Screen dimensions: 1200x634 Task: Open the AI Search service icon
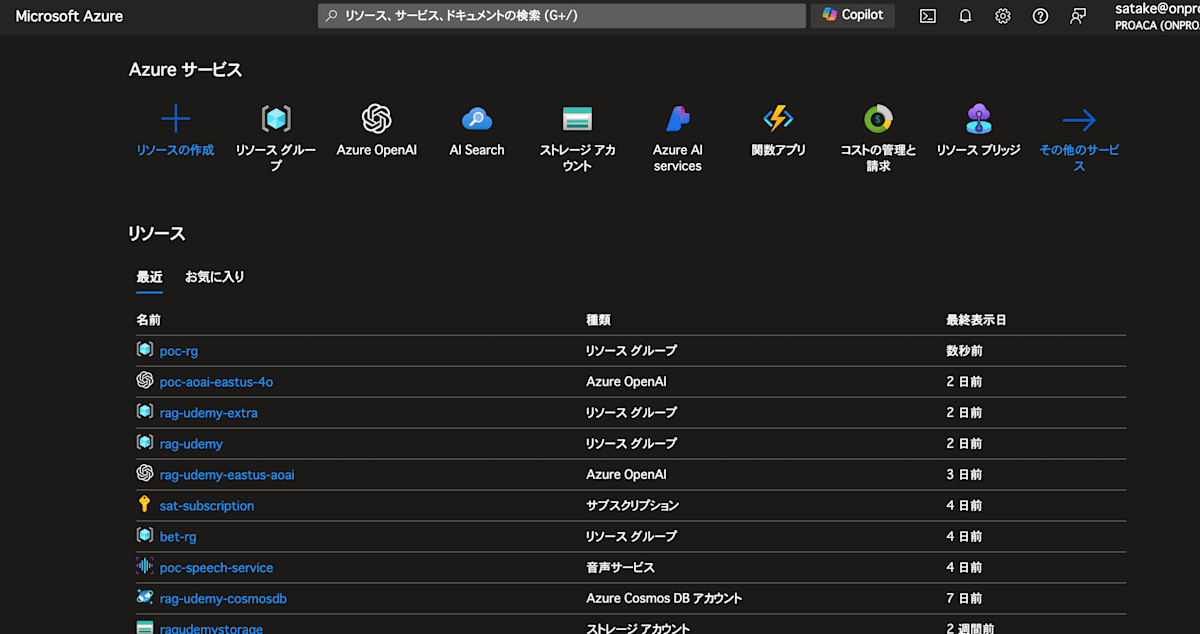477,119
